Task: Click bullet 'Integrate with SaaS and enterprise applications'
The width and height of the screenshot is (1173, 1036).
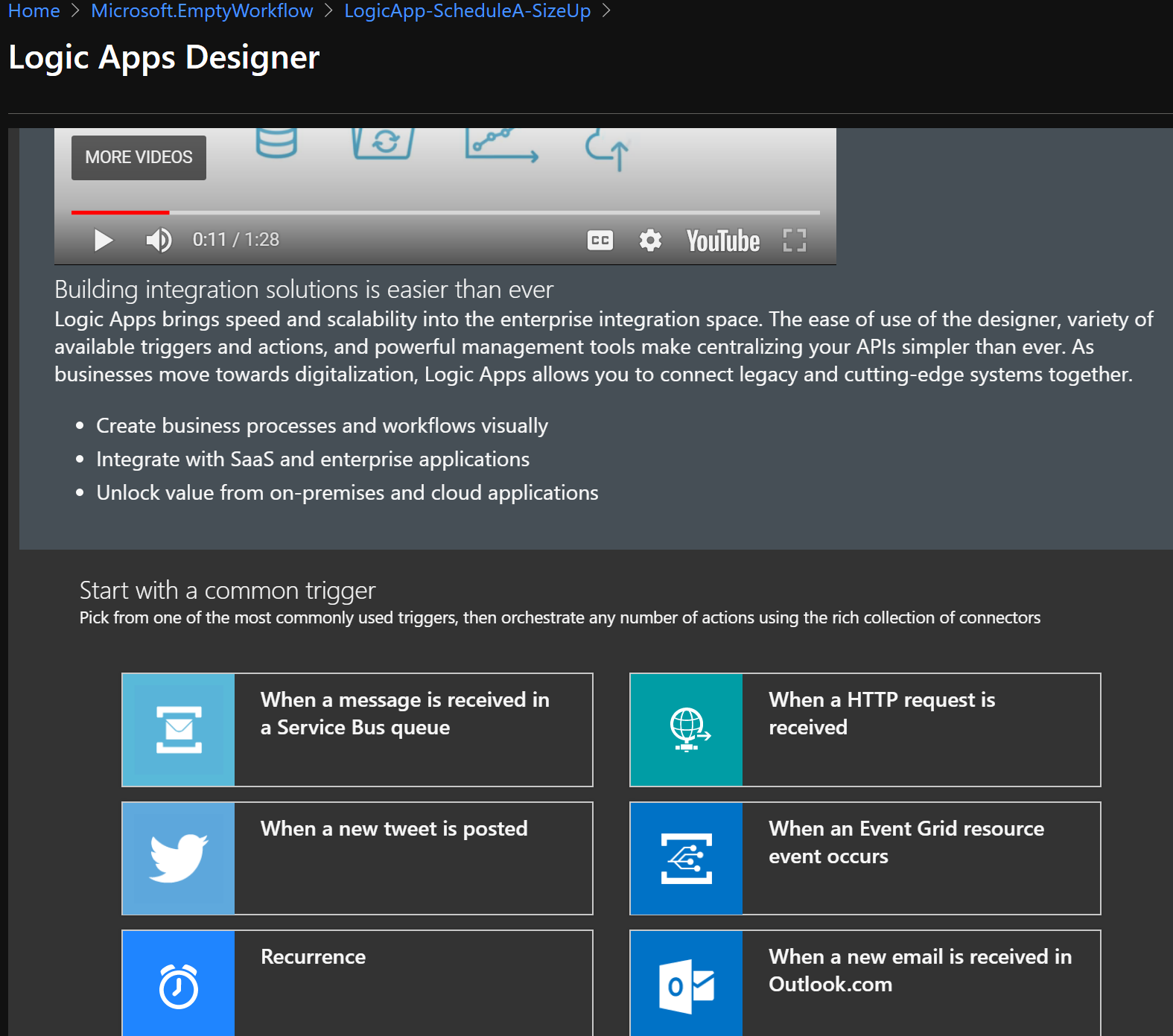Action: (x=313, y=460)
